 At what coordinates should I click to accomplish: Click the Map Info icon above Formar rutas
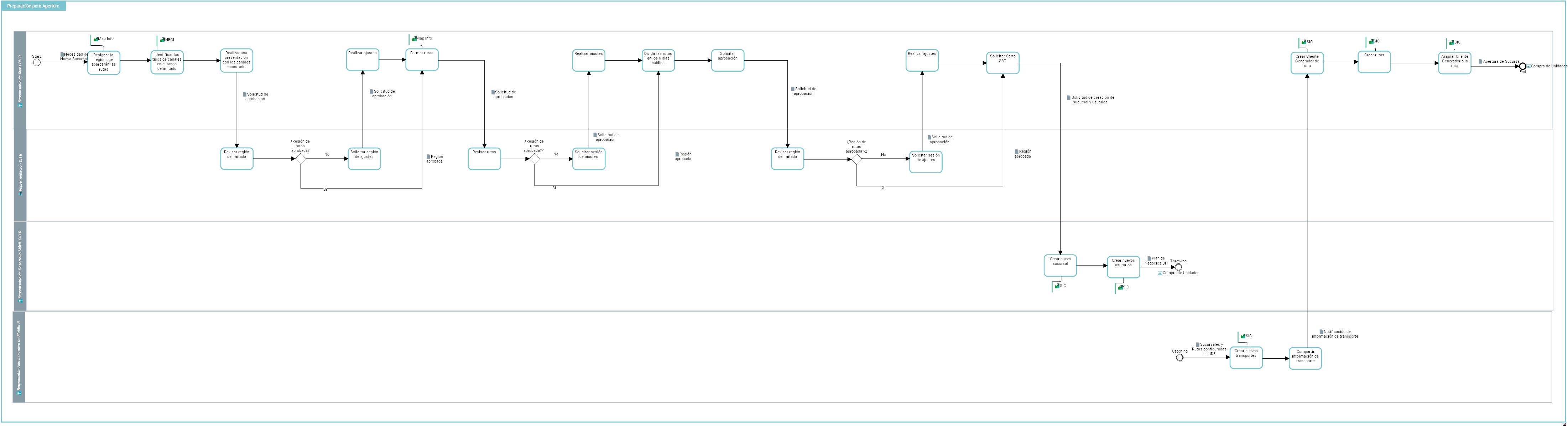coord(415,39)
